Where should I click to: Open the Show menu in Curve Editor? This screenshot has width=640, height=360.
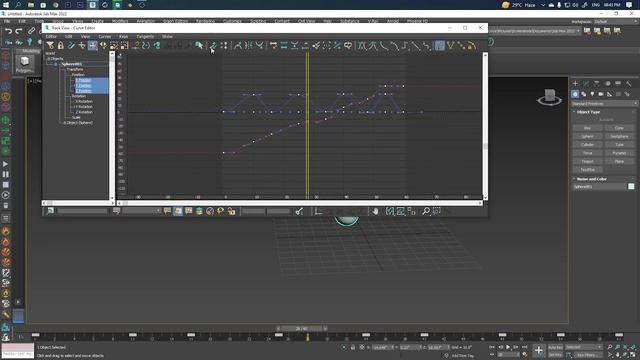point(167,36)
